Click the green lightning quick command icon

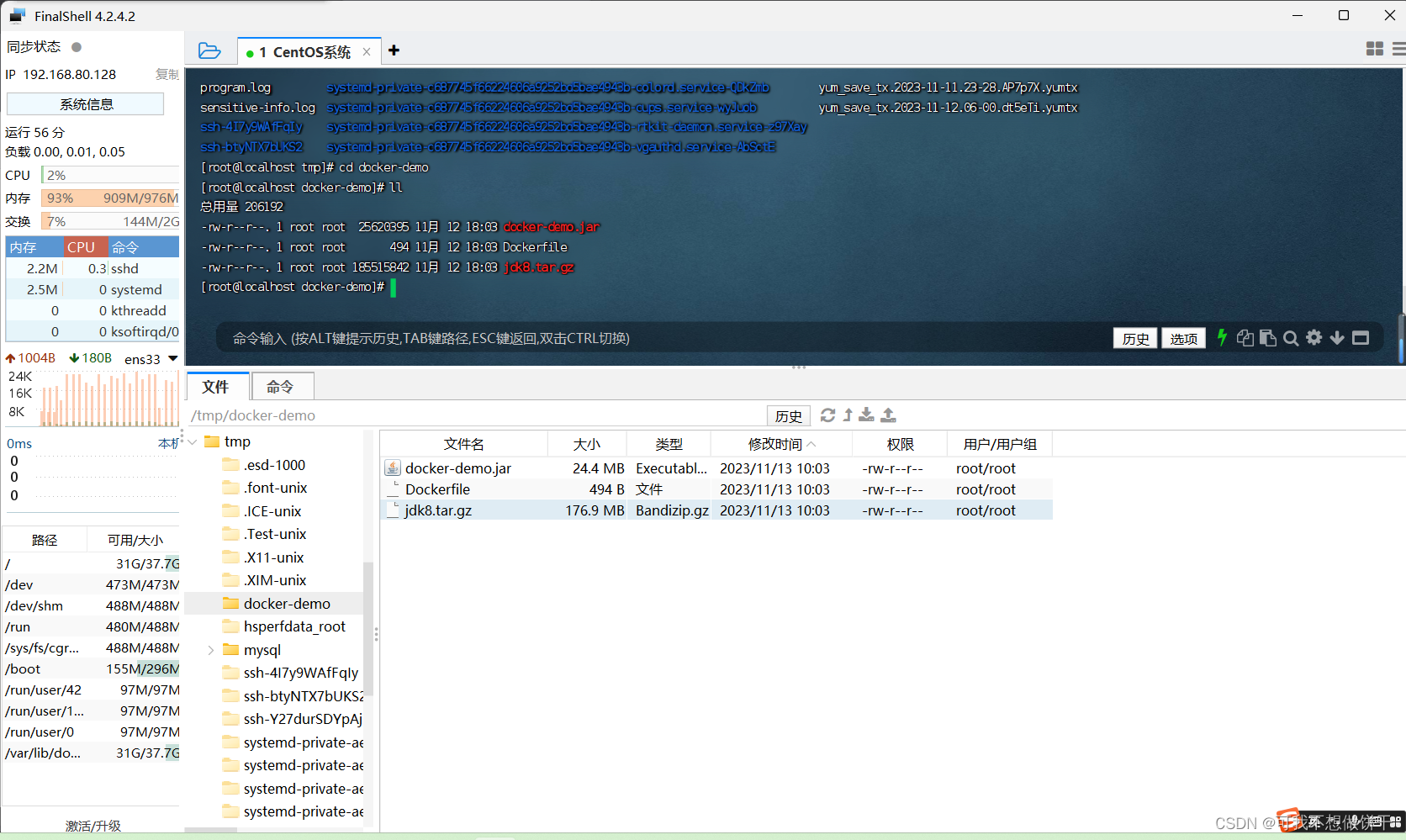1222,338
